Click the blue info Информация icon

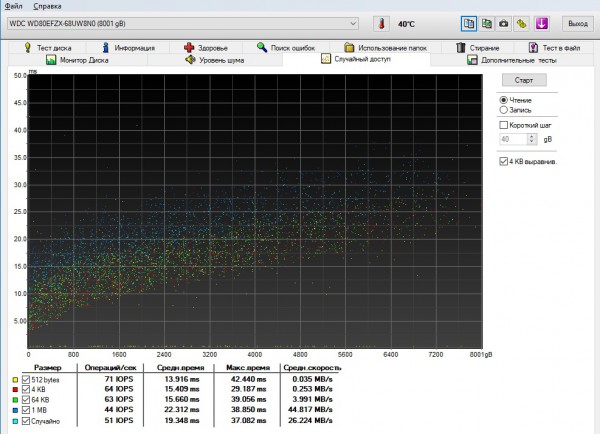pyautogui.click(x=106, y=47)
